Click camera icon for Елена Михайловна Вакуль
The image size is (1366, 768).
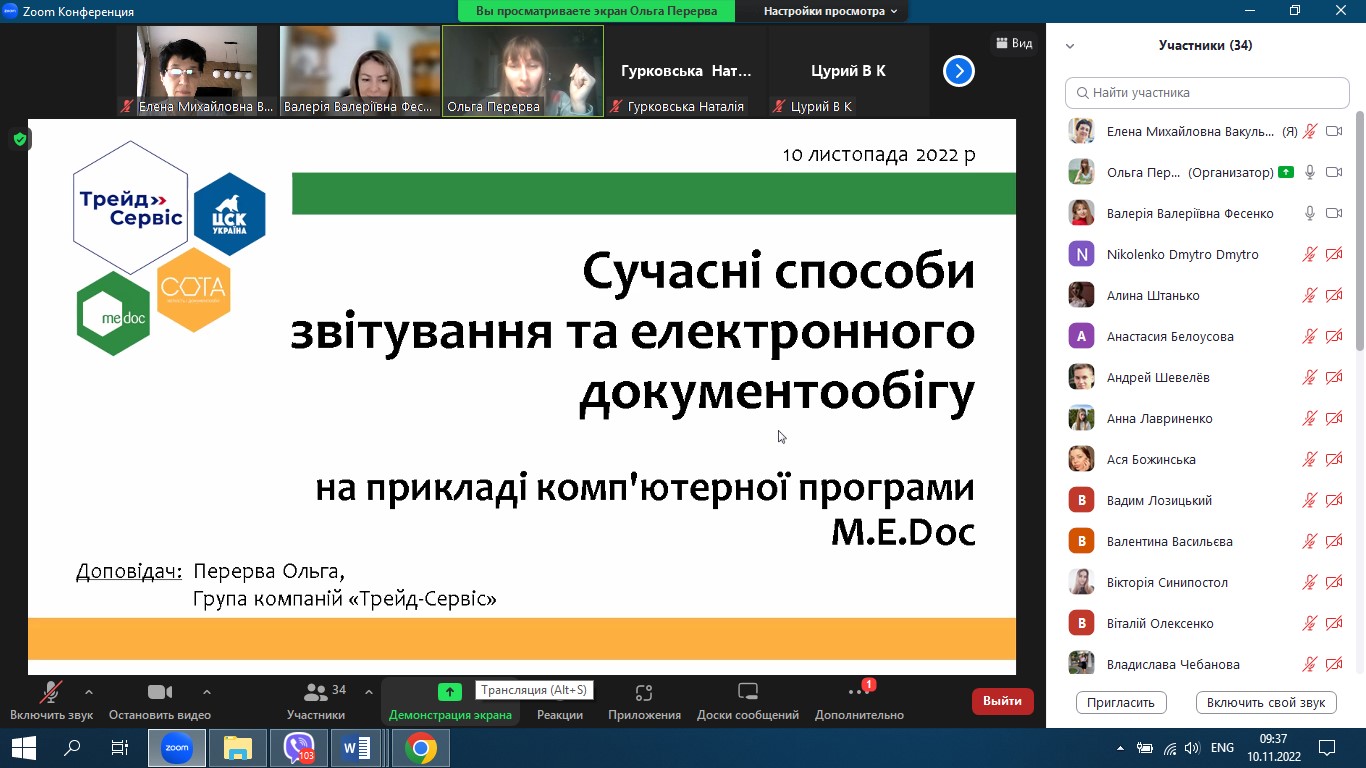pos(1334,131)
